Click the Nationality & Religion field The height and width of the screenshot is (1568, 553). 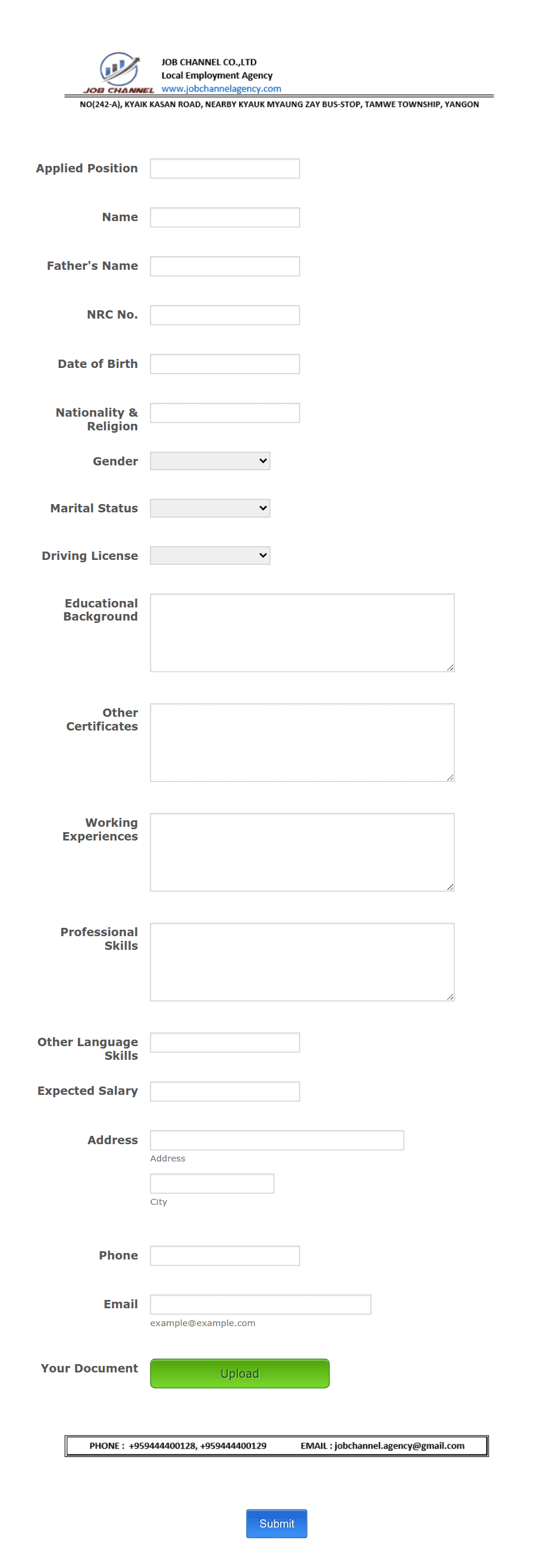tap(225, 413)
